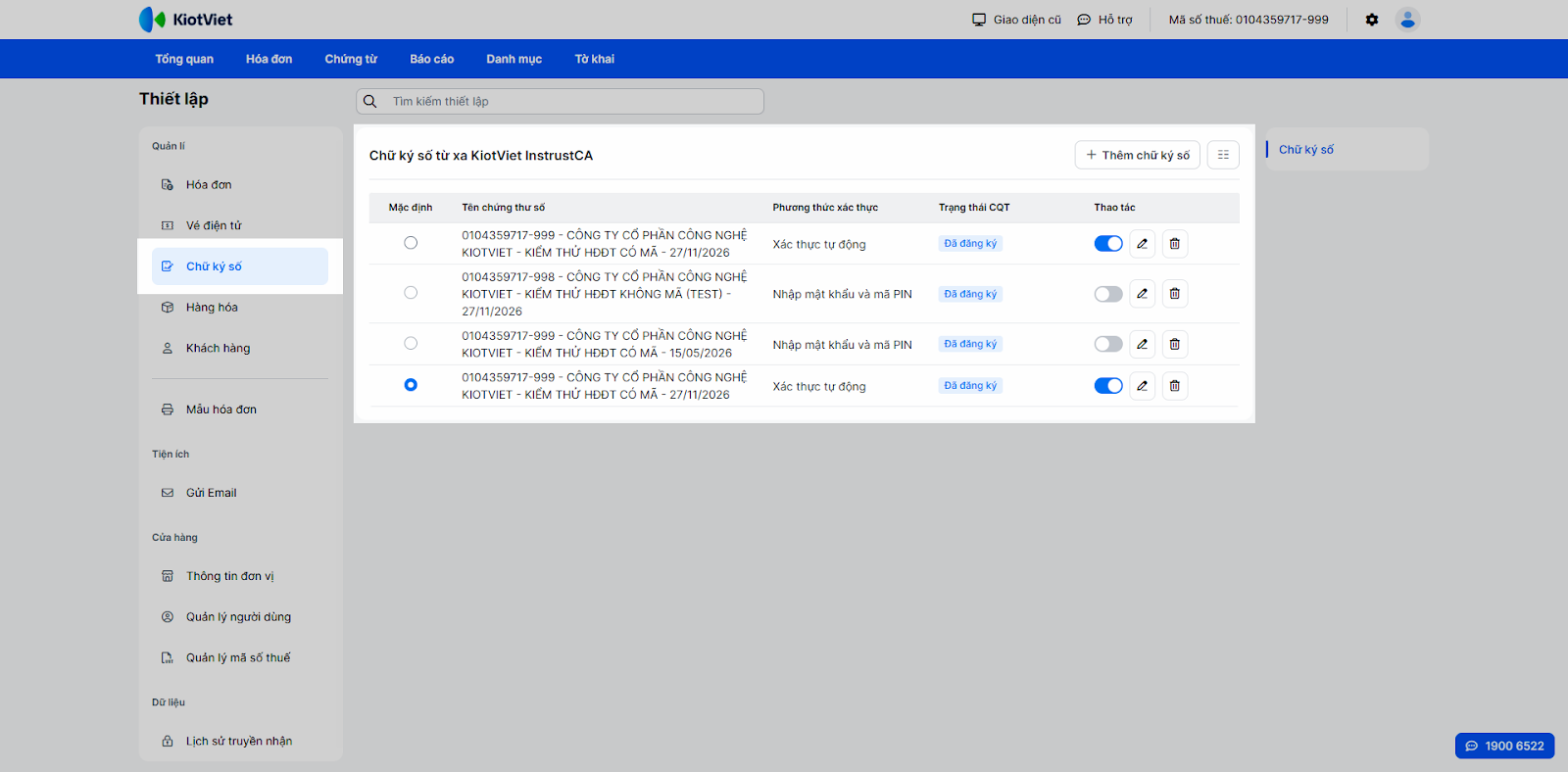The width and height of the screenshot is (1568, 772).
Task: Click Đã đăng ký badge of 0104359717-998 row
Action: [970, 294]
